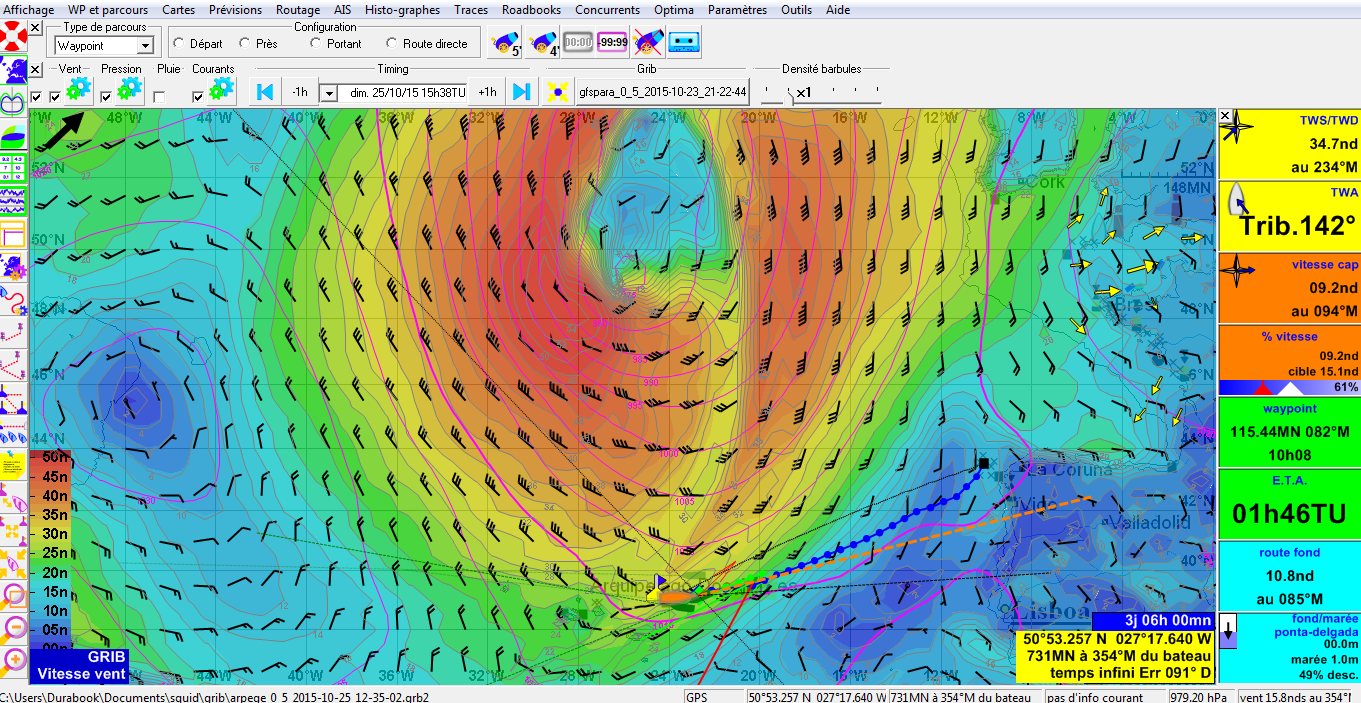Viewport: 1361px width, 703px height.
Task: Click the boat icon in TWA panel
Action: 1238,200
